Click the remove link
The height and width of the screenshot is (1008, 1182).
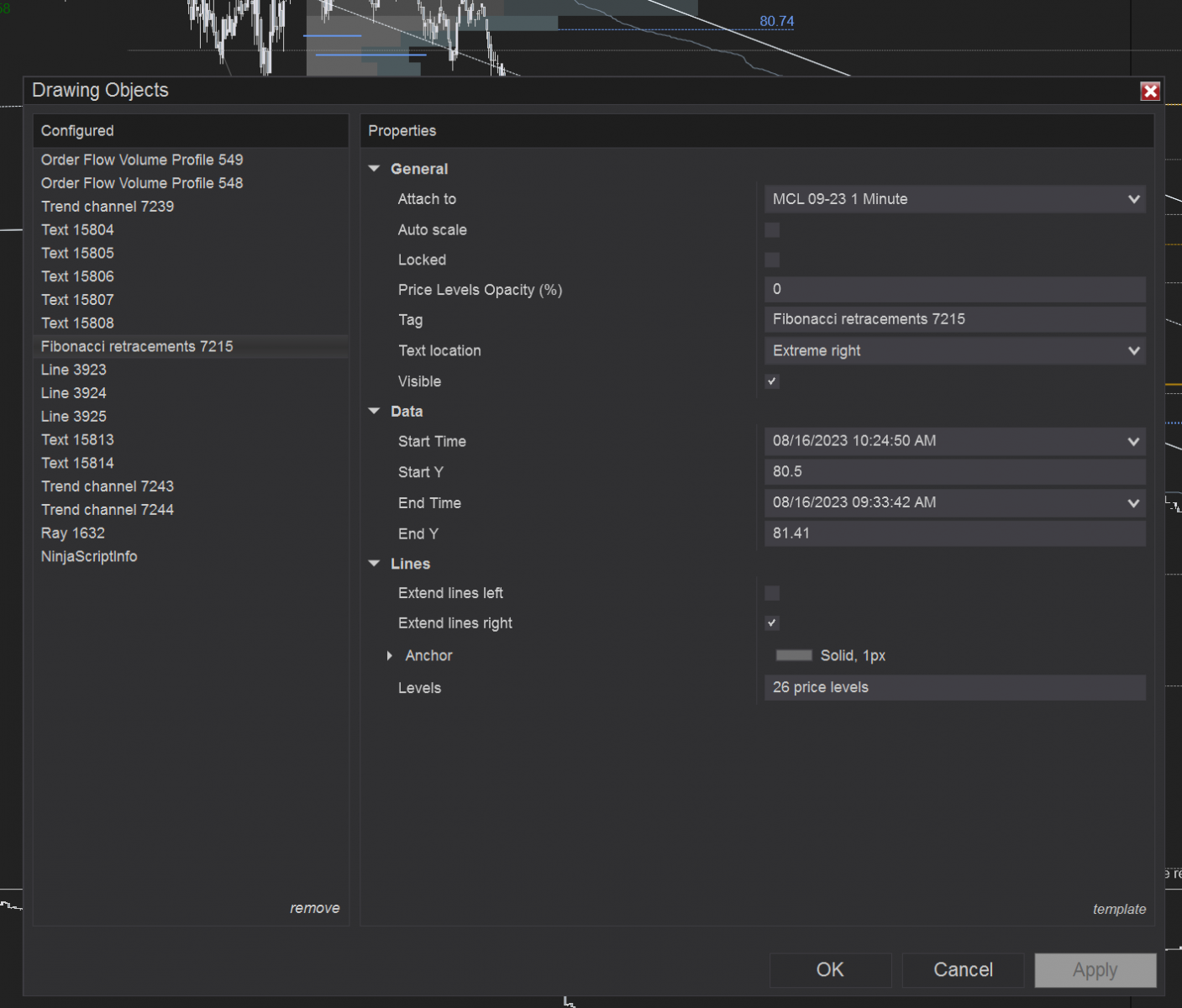tap(314, 908)
